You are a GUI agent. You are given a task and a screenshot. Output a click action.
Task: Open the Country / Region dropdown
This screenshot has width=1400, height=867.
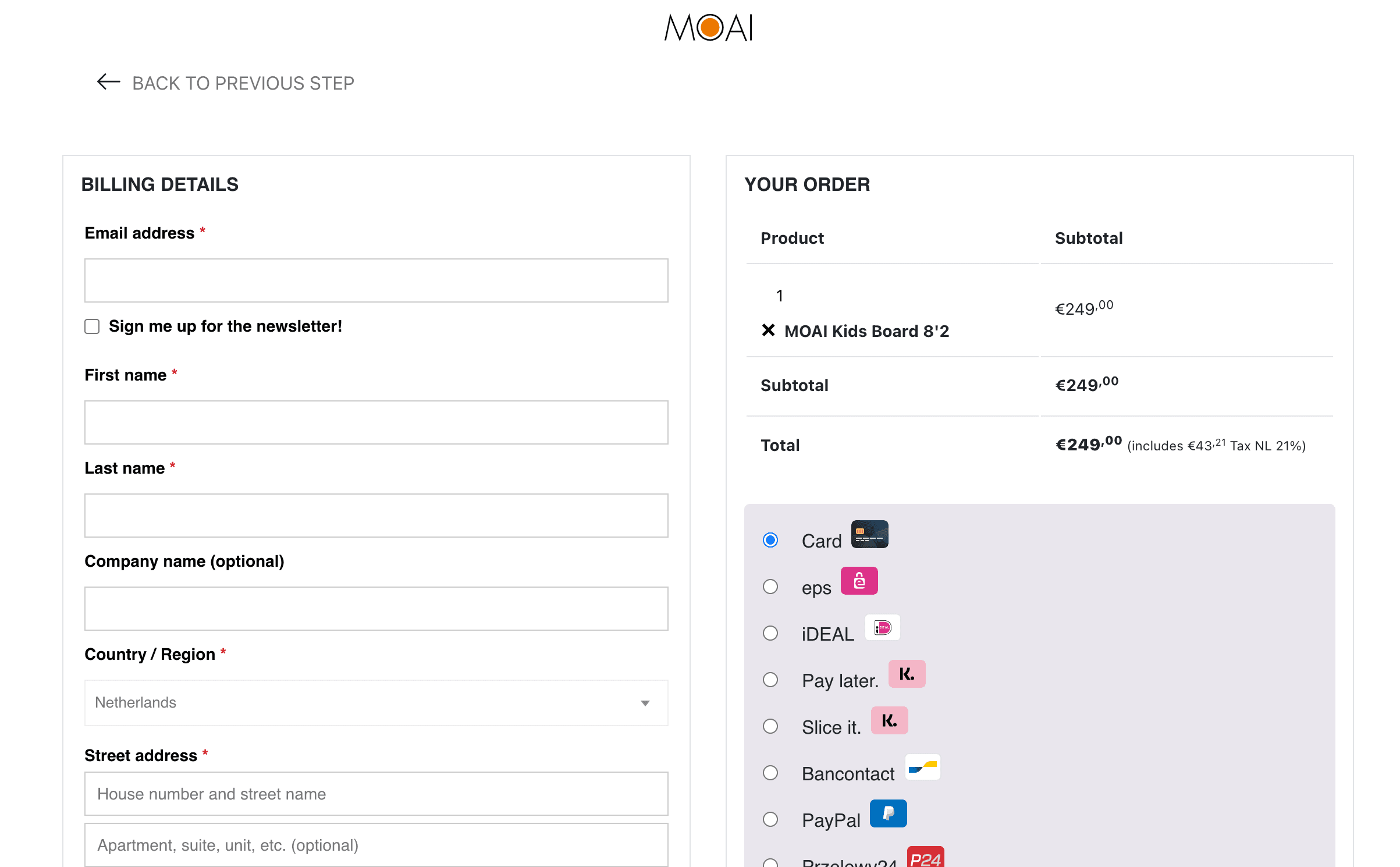376,703
